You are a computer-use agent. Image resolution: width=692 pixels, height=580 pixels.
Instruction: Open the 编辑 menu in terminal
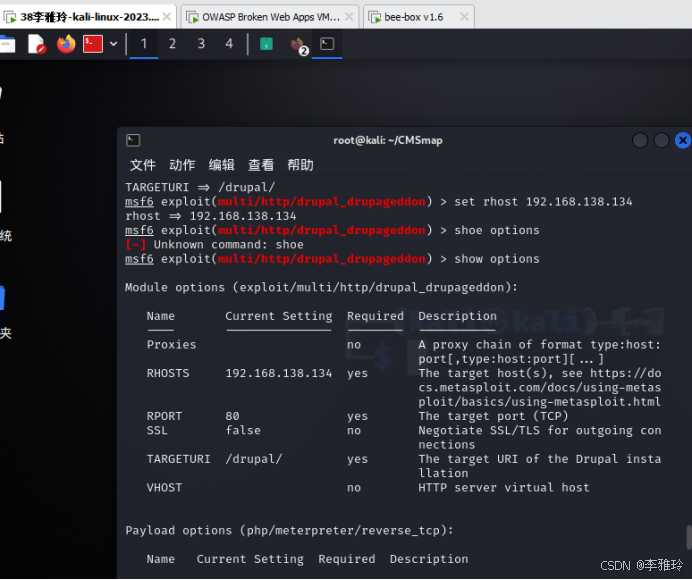[x=222, y=165]
